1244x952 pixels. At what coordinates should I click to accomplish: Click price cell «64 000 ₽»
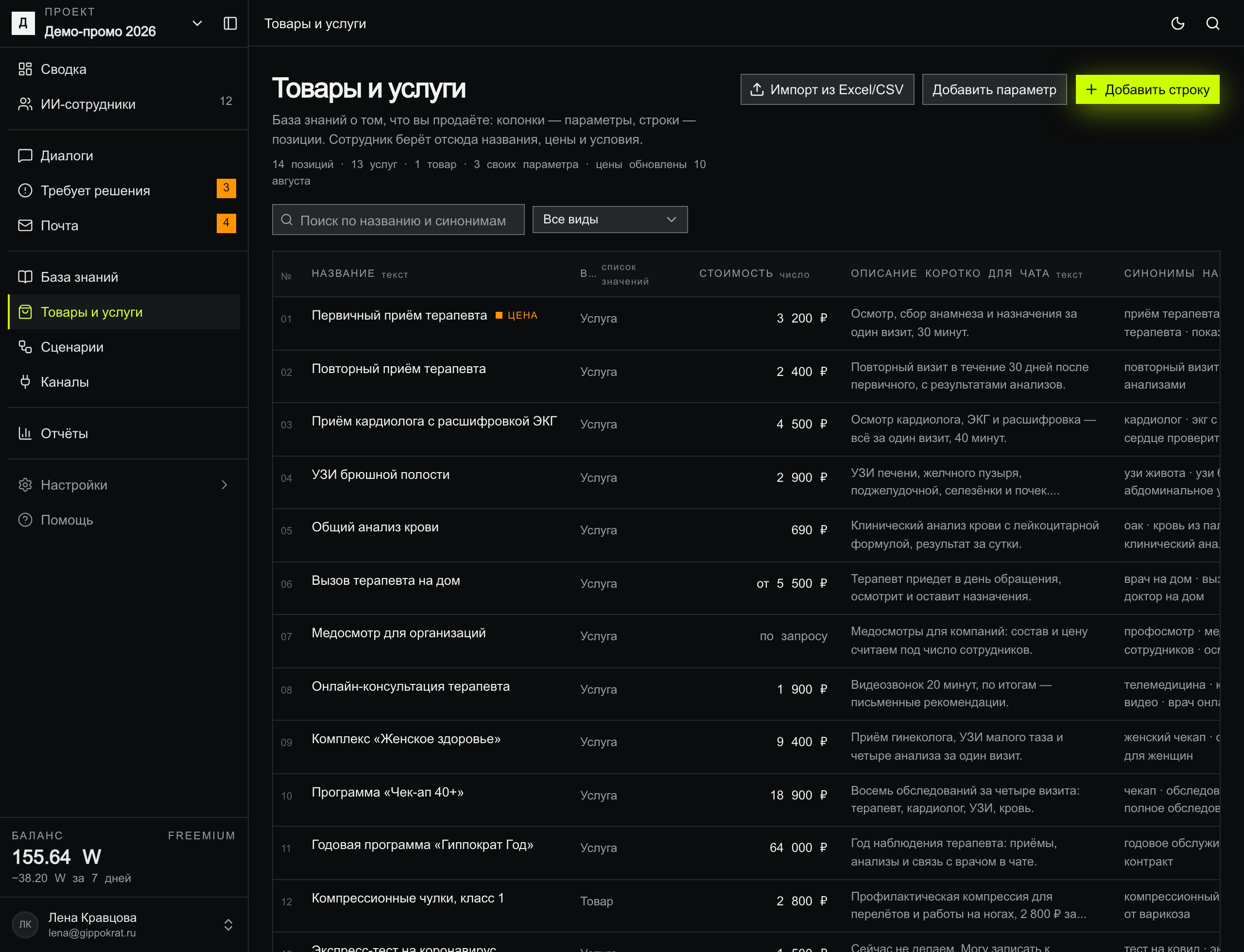pos(798,848)
